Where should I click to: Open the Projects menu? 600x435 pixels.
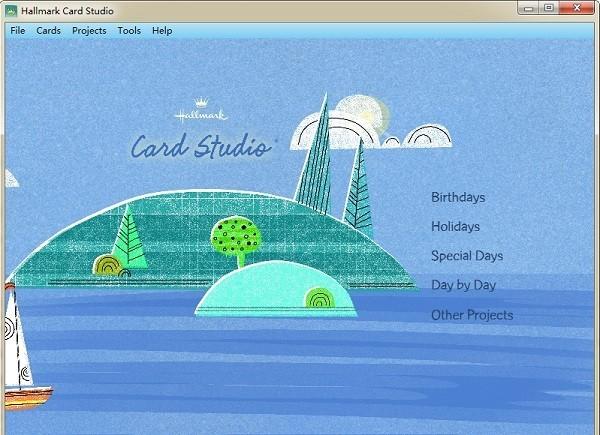pos(89,31)
